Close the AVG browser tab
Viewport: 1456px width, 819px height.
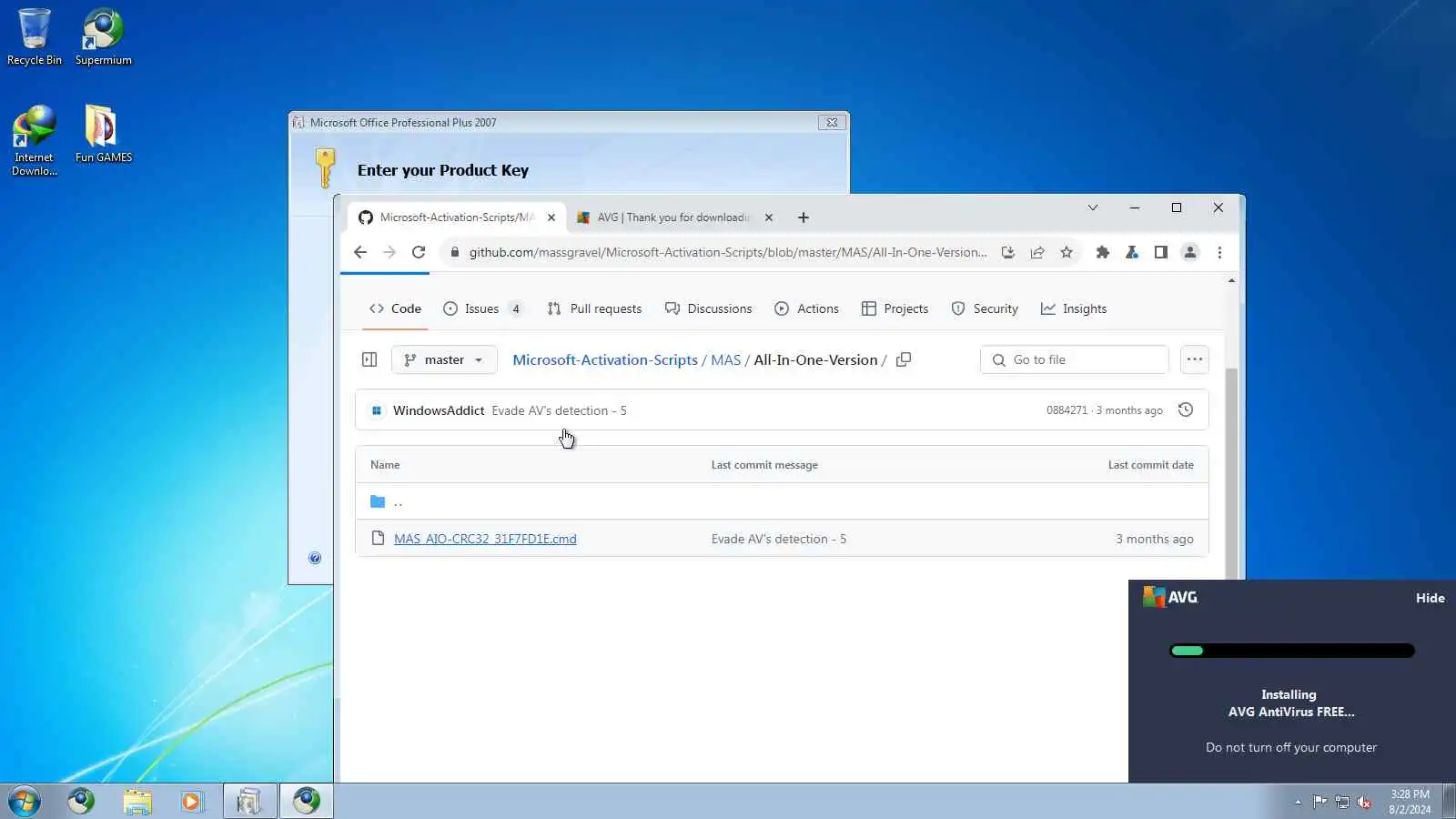(x=769, y=217)
